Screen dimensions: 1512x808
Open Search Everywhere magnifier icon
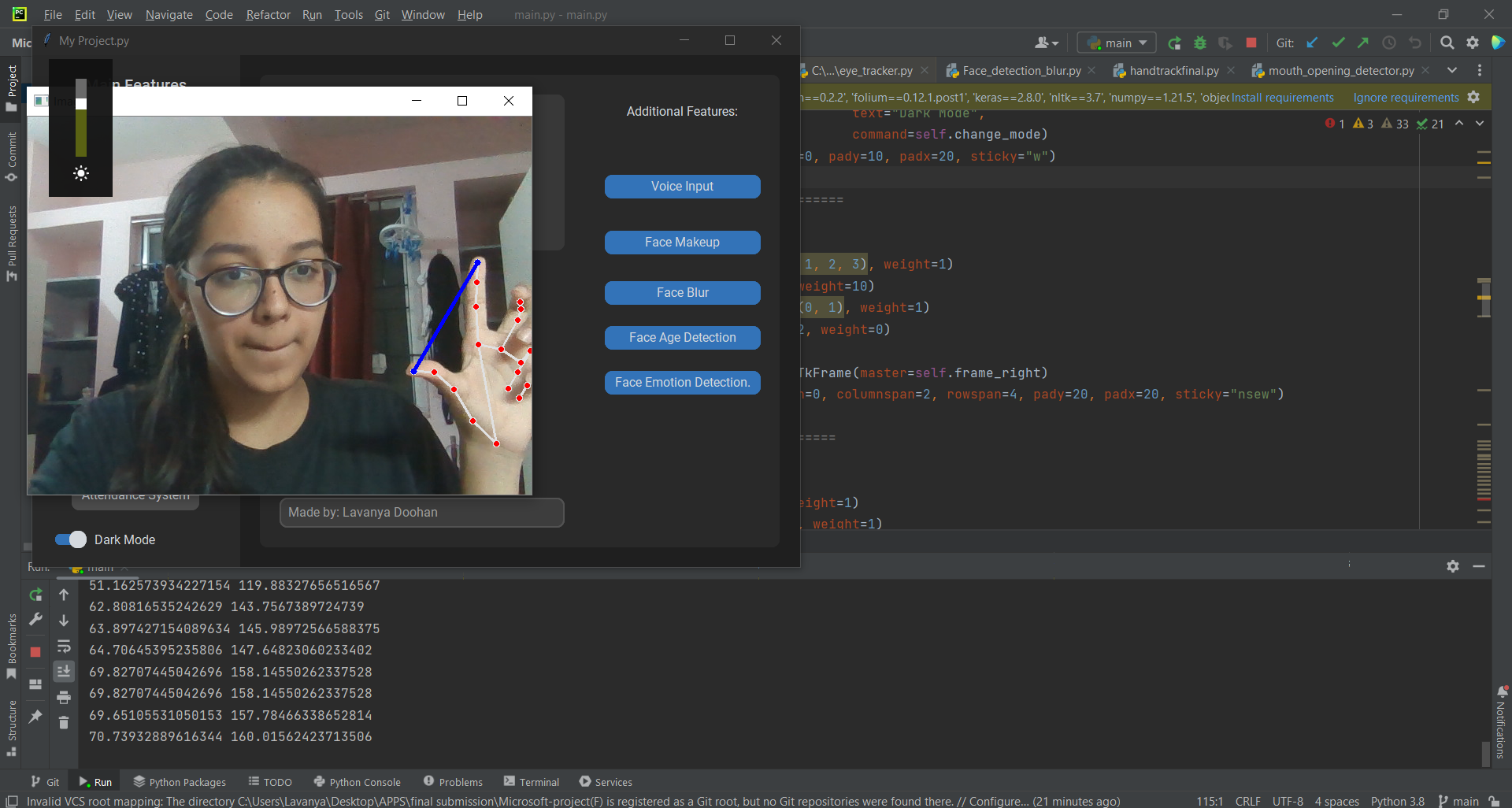click(x=1447, y=43)
